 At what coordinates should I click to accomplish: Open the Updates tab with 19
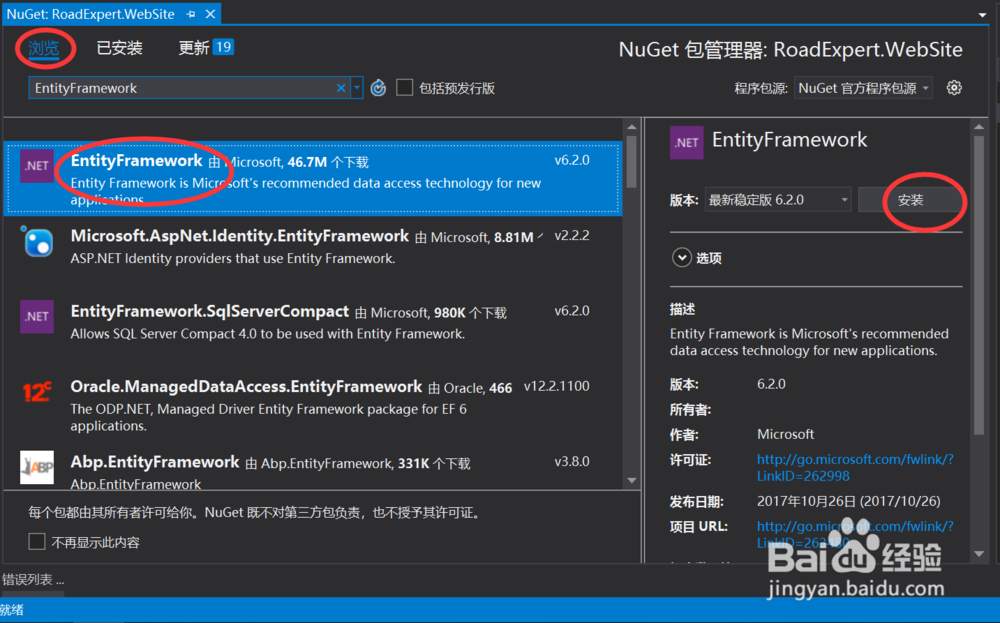[205, 48]
